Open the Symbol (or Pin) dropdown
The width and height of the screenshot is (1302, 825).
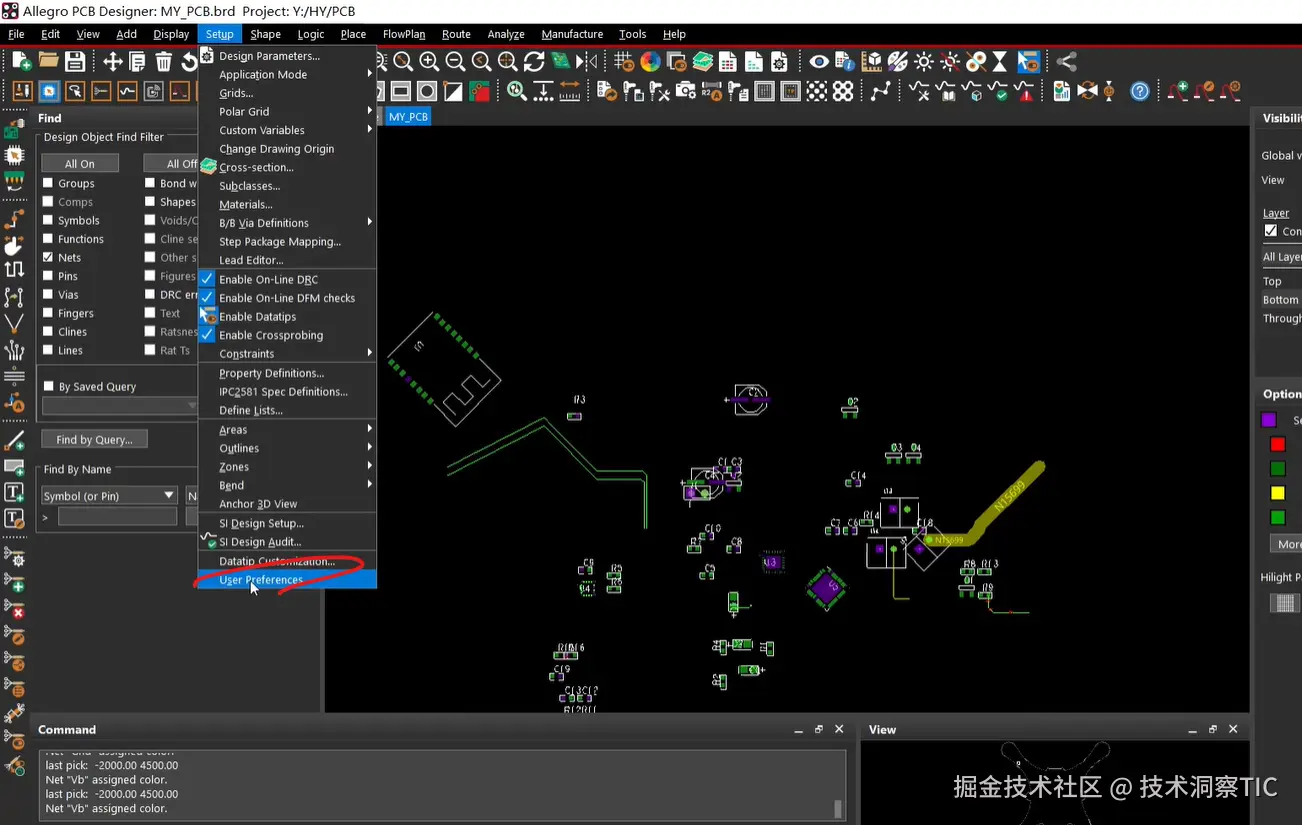(109, 495)
